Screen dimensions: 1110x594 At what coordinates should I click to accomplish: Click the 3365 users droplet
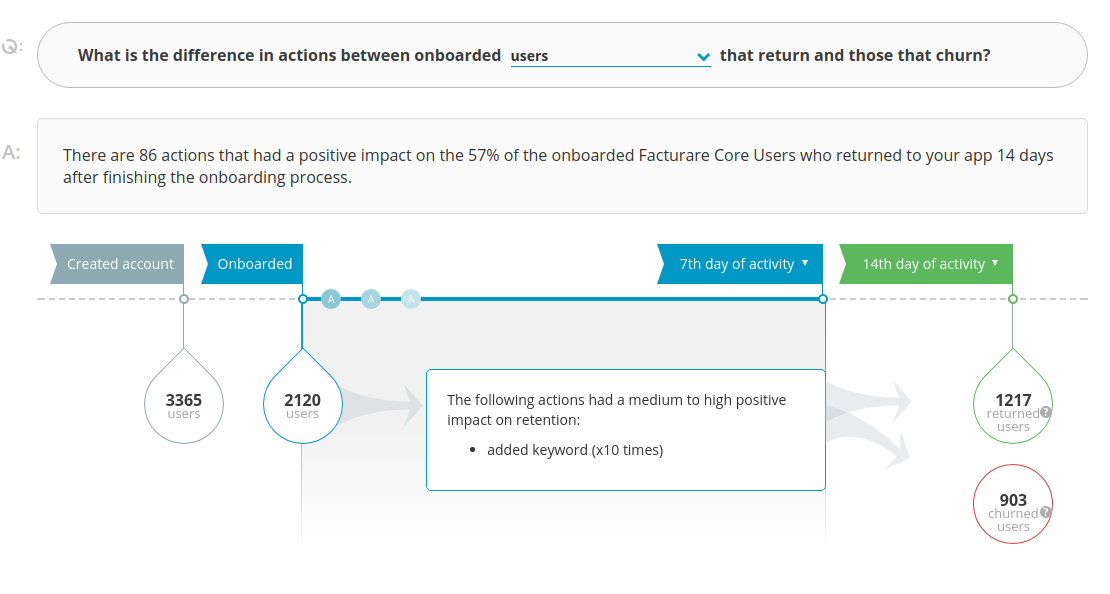(x=184, y=400)
